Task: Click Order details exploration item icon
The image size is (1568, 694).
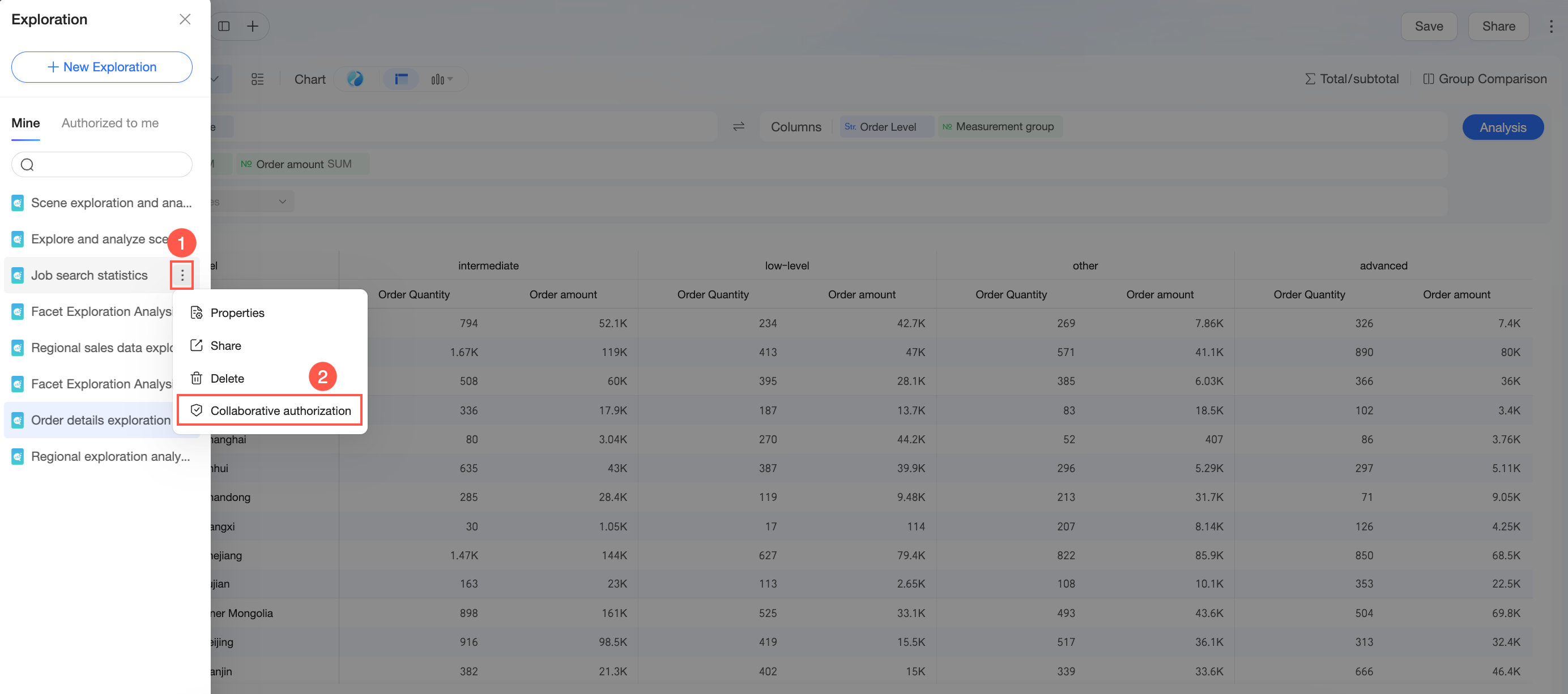Action: point(18,420)
